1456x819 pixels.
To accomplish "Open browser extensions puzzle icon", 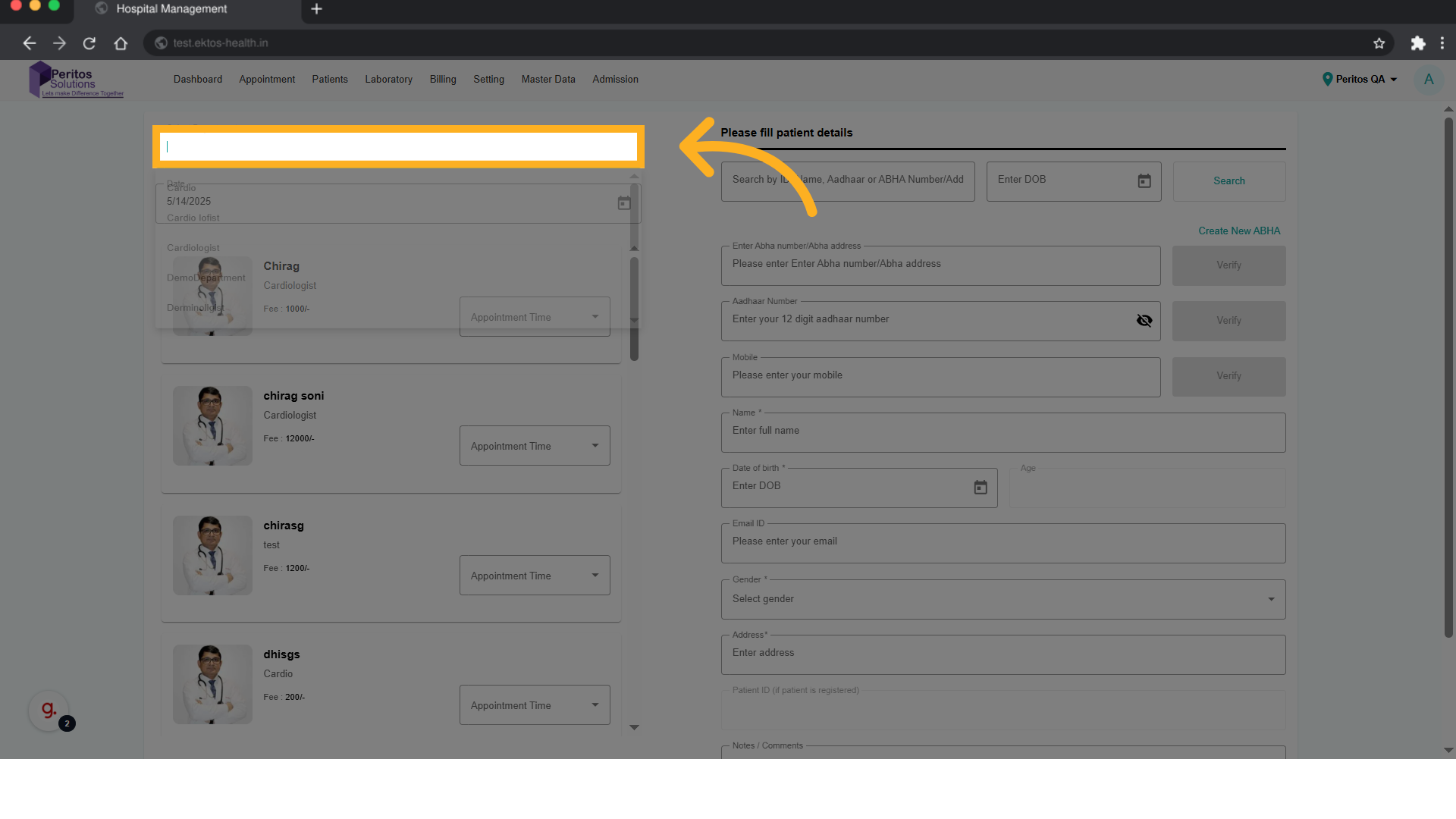I will tap(1417, 43).
